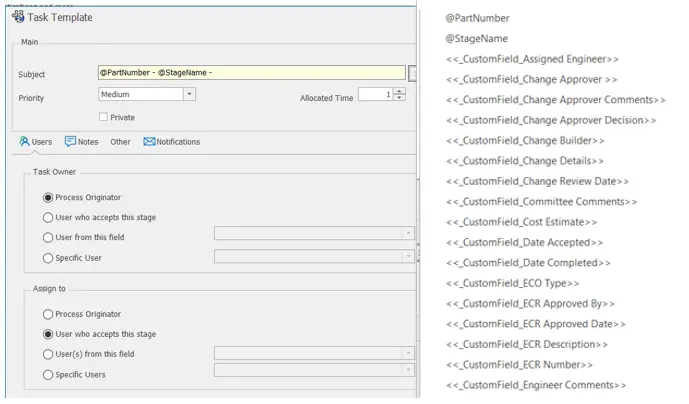689x404 pixels.
Task: Select User from this field under Task Owner
Action: click(x=49, y=237)
